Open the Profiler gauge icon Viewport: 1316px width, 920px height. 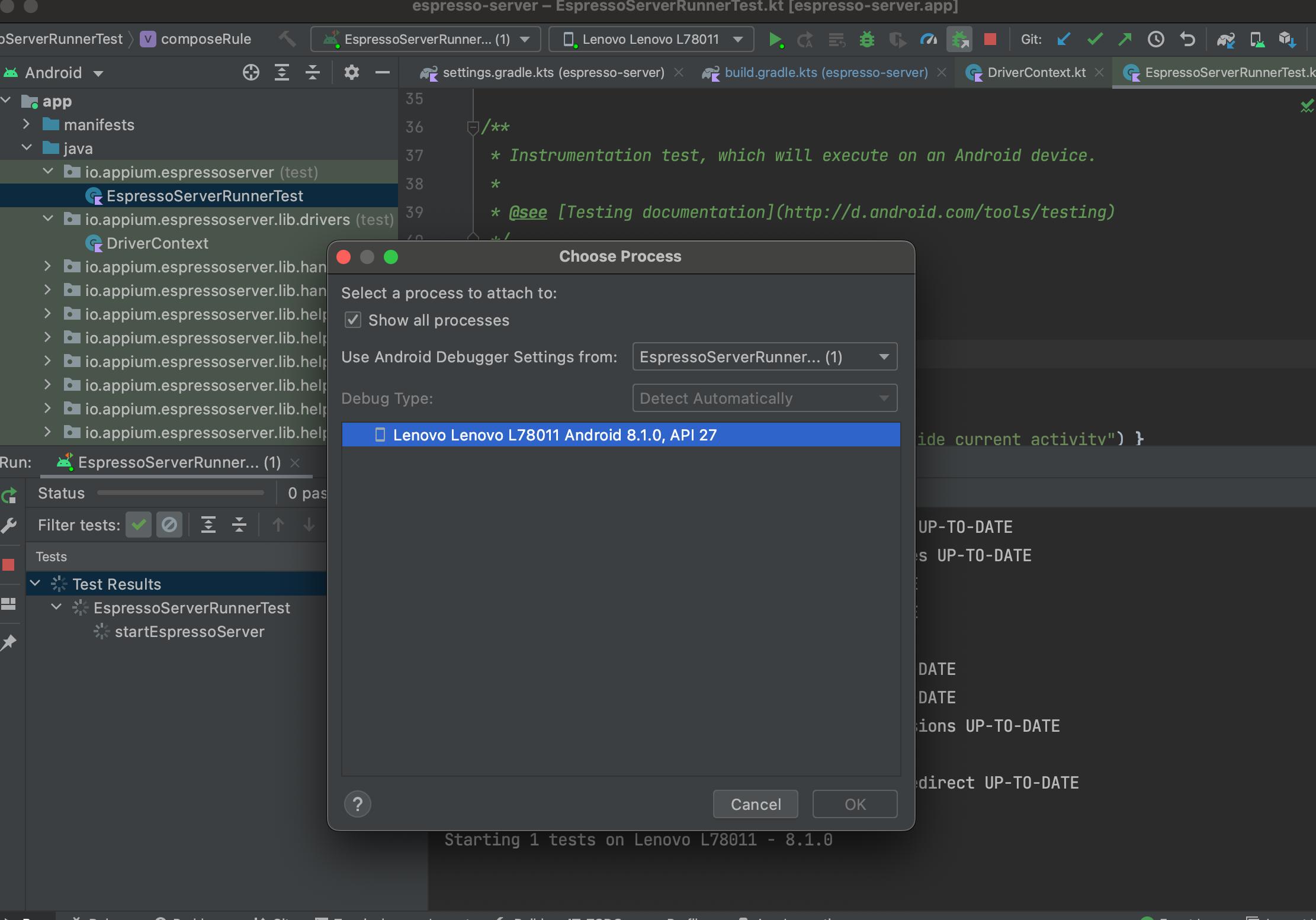click(928, 39)
